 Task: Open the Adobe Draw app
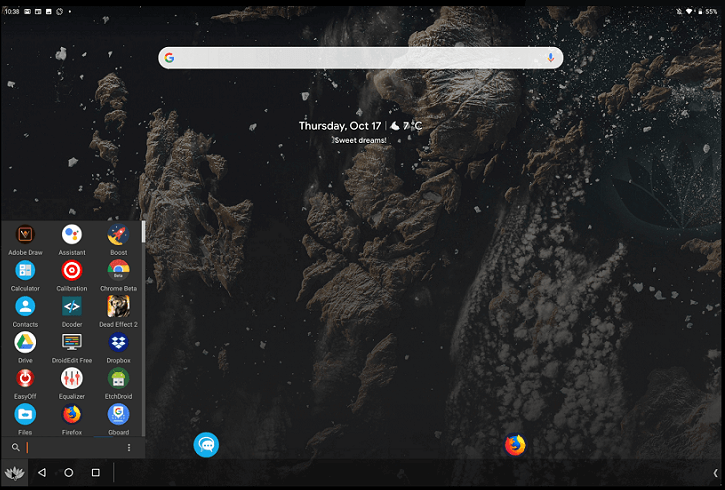[25, 235]
